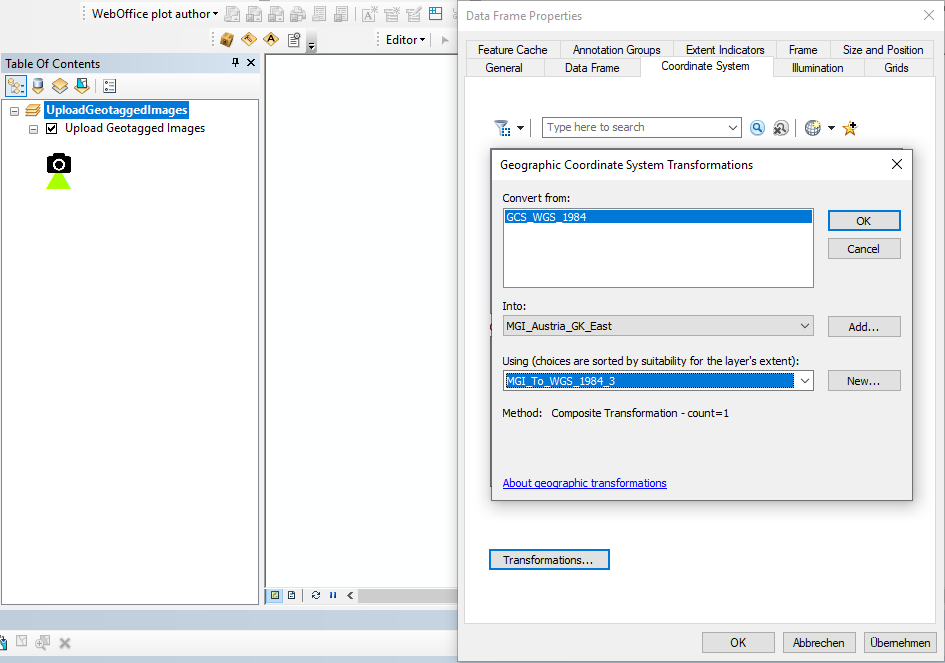945x663 pixels.
Task: Refresh the map view
Action: tap(316, 595)
